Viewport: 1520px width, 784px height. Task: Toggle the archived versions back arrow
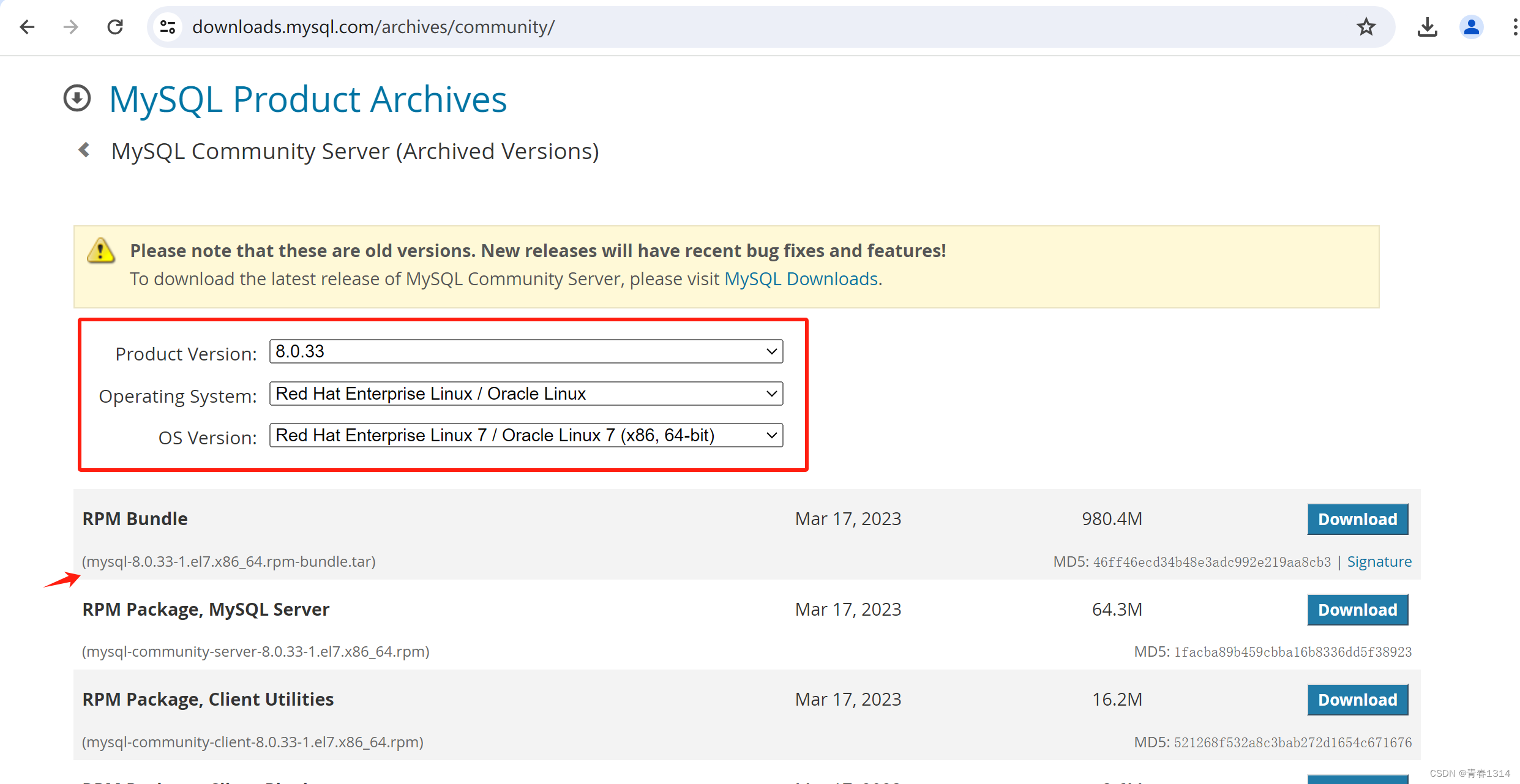[x=83, y=150]
